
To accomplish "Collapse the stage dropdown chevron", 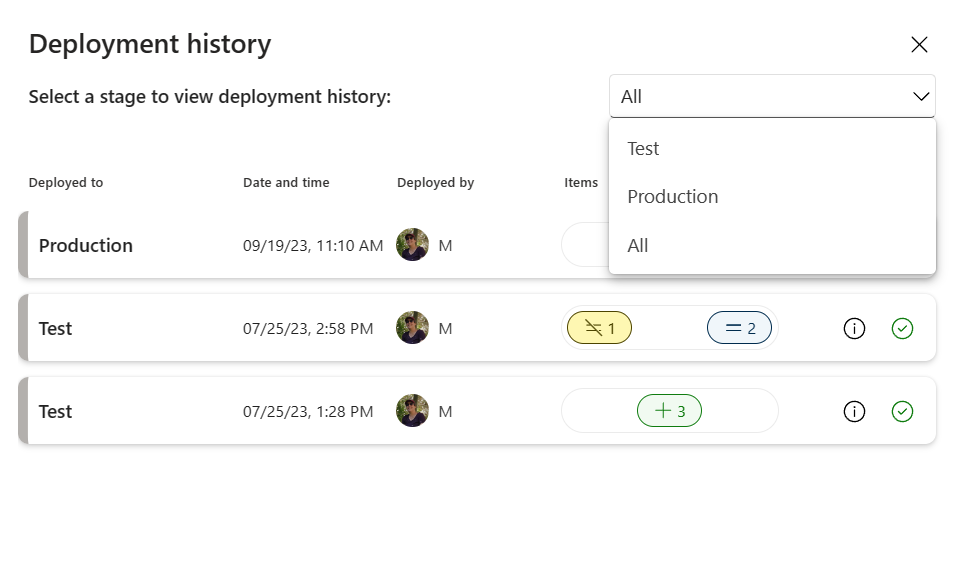I will pyautogui.click(x=921, y=97).
